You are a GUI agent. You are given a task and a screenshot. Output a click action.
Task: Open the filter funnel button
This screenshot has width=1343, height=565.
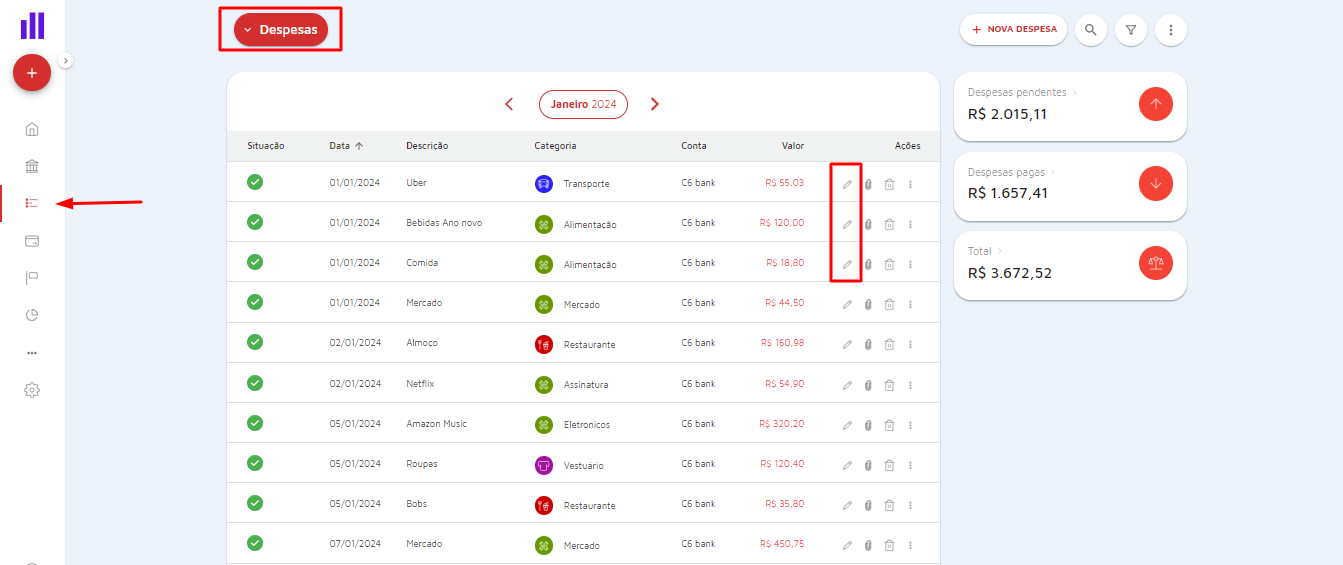pyautogui.click(x=1131, y=30)
